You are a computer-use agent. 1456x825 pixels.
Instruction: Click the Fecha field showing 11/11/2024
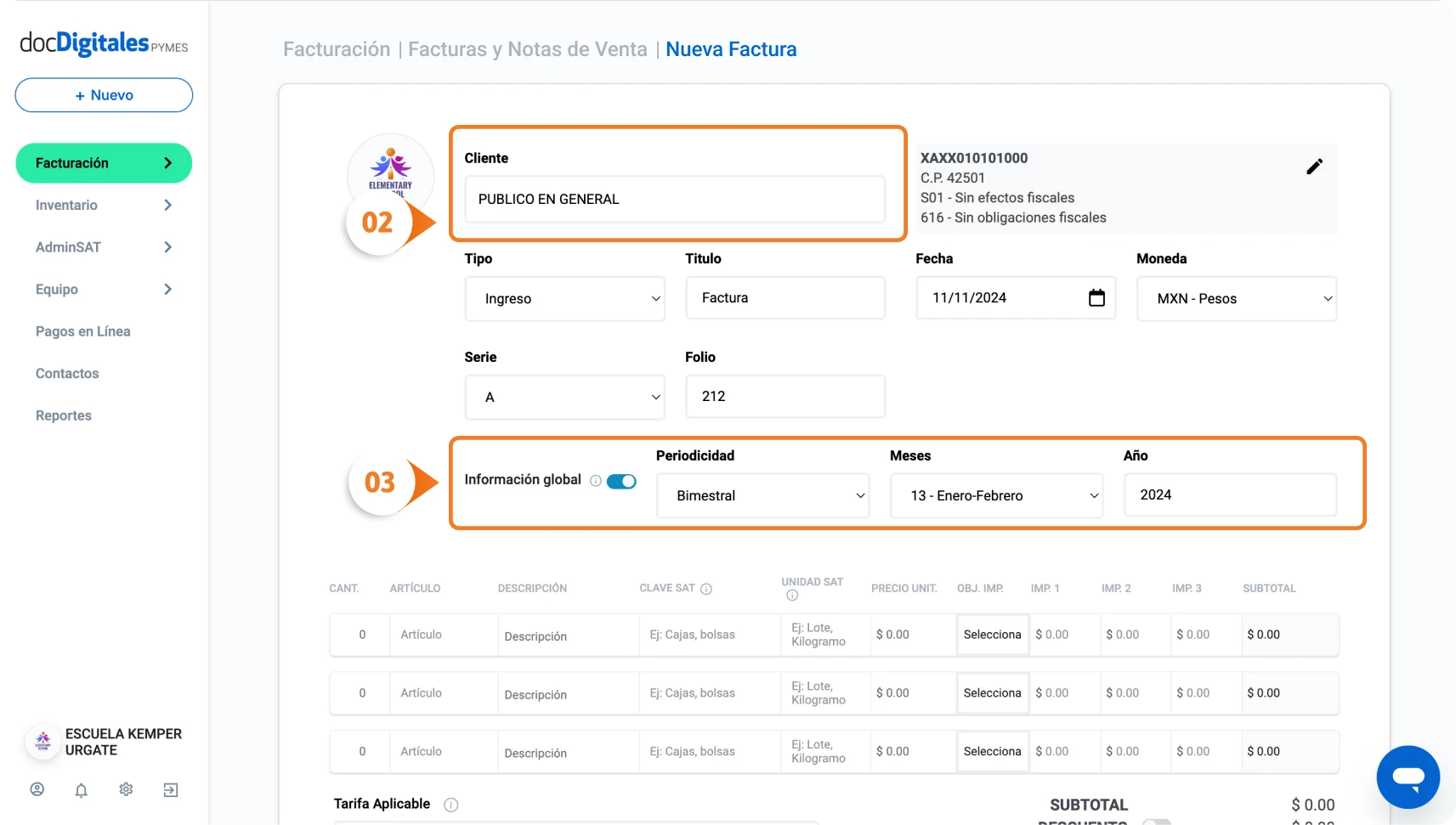[x=1016, y=298]
